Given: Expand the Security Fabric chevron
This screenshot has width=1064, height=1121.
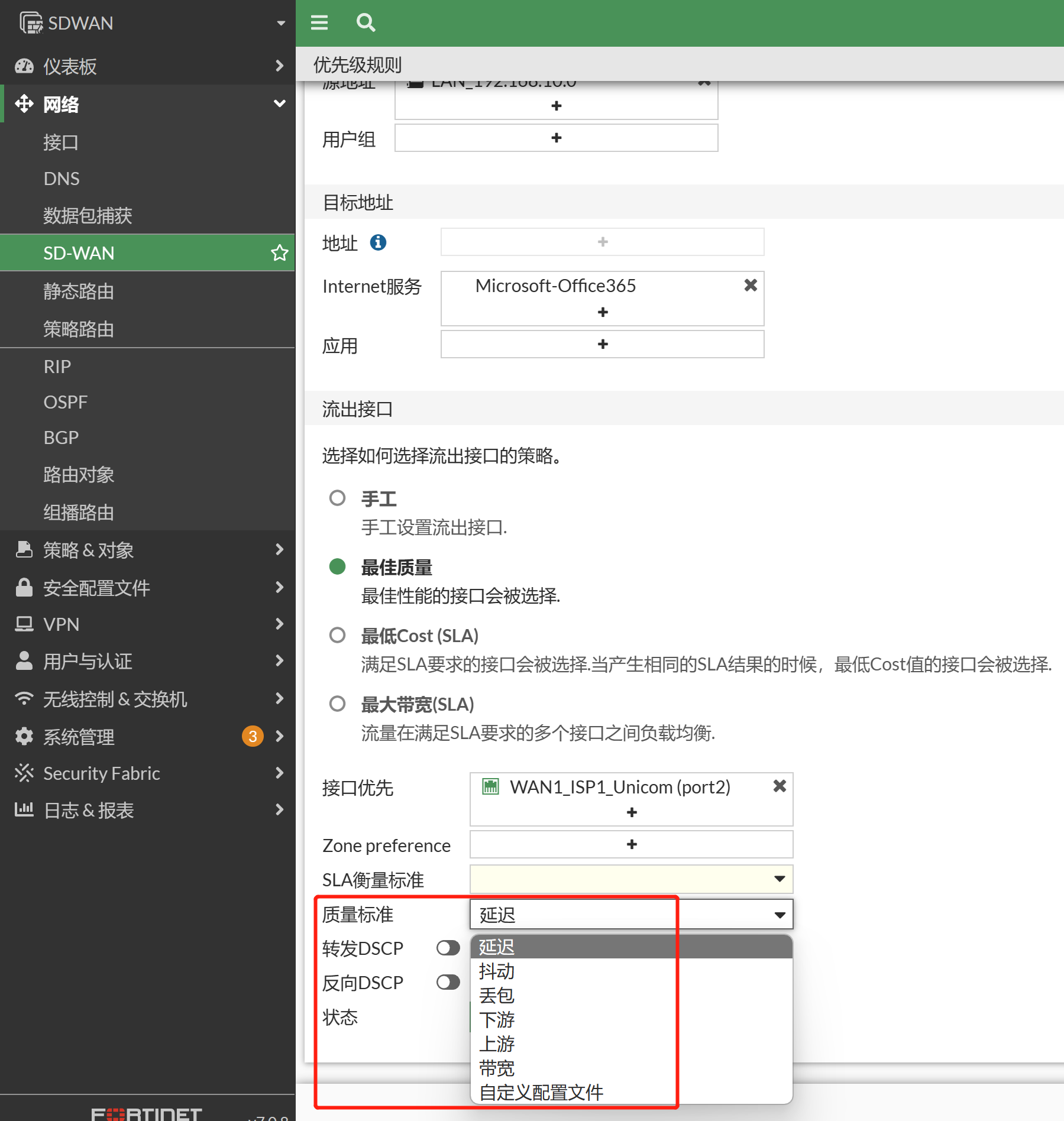Looking at the screenshot, I should pos(280,773).
